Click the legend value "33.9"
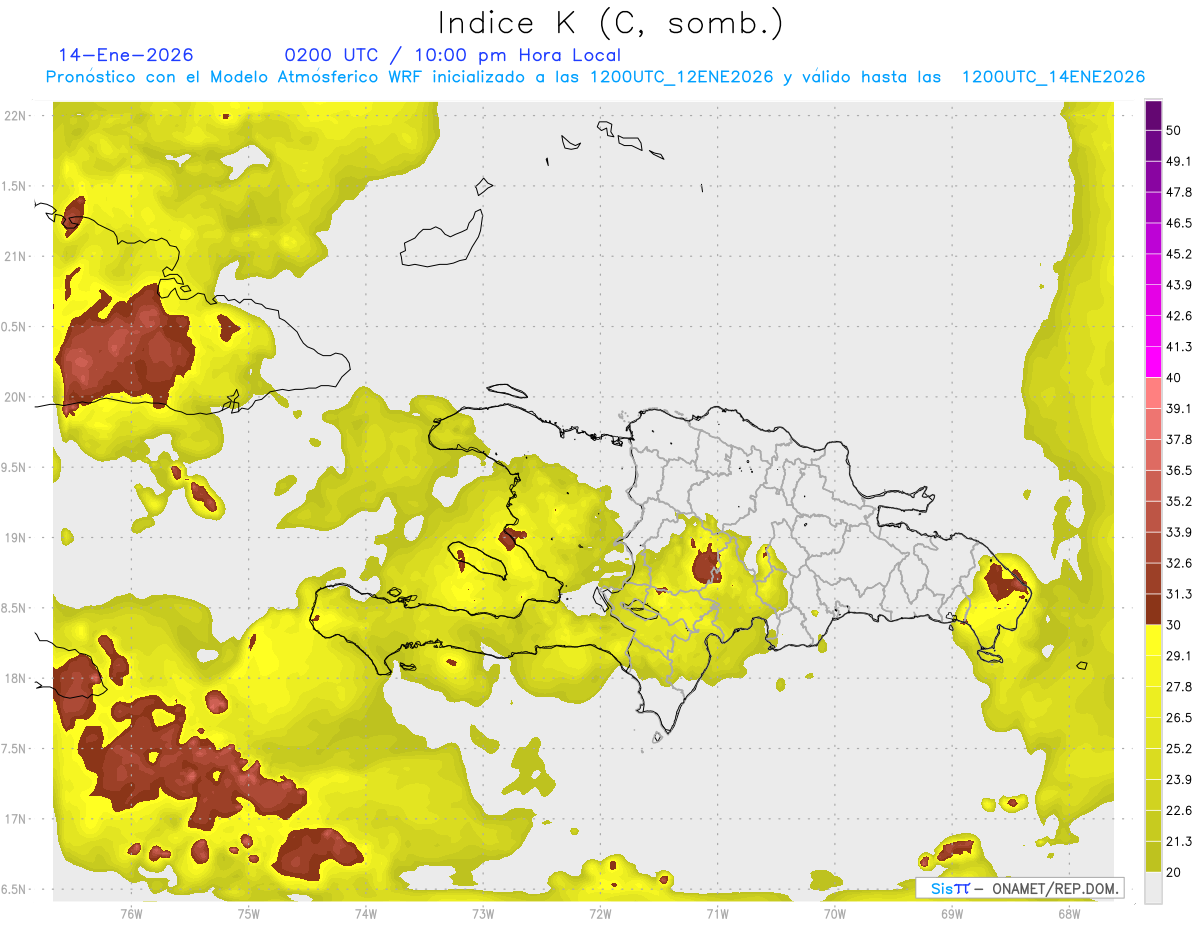Image resolution: width=1200 pixels, height=927 pixels. point(1179,532)
